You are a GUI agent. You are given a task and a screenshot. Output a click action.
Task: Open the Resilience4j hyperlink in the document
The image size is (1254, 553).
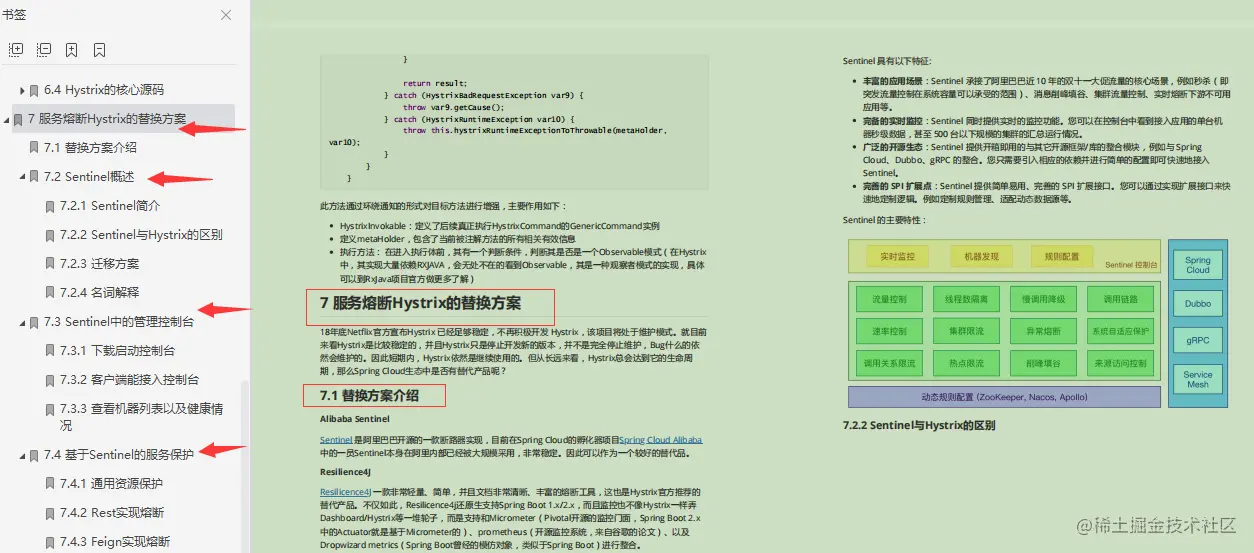pos(345,492)
